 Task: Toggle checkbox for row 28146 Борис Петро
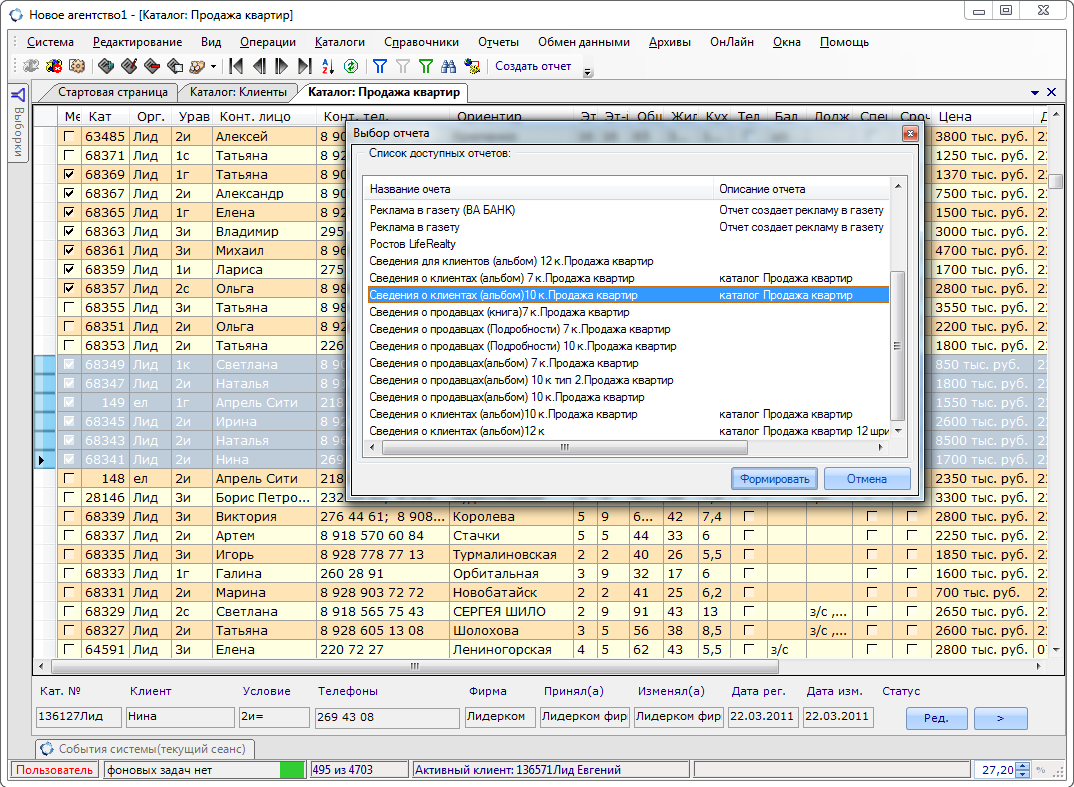point(68,497)
